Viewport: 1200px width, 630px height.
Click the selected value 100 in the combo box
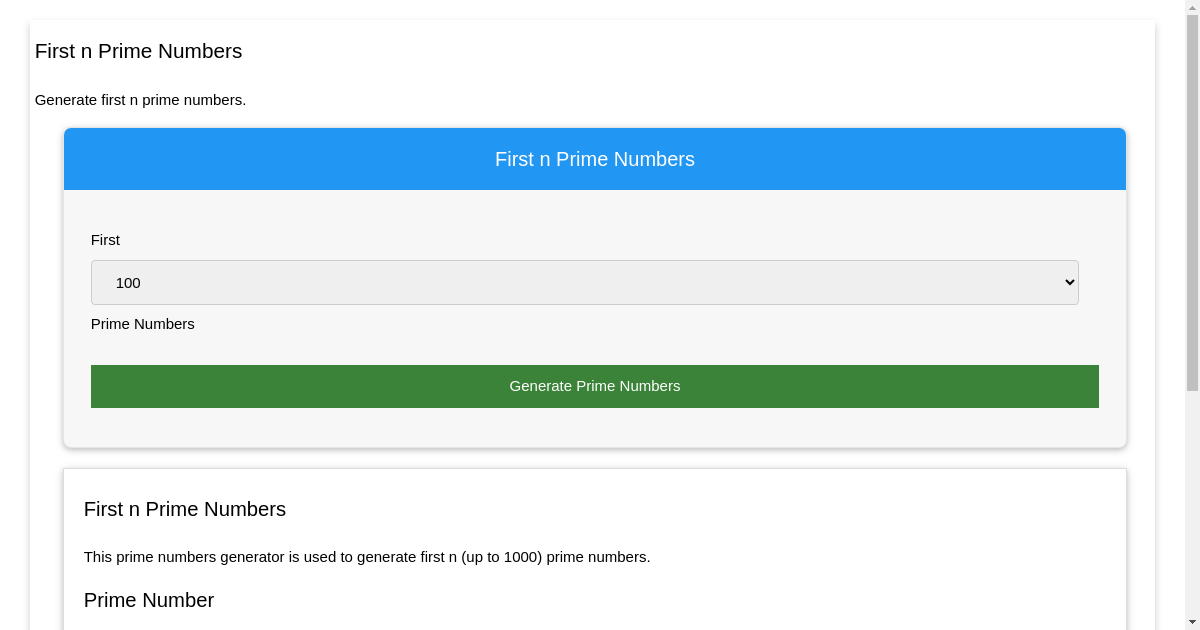pos(128,283)
